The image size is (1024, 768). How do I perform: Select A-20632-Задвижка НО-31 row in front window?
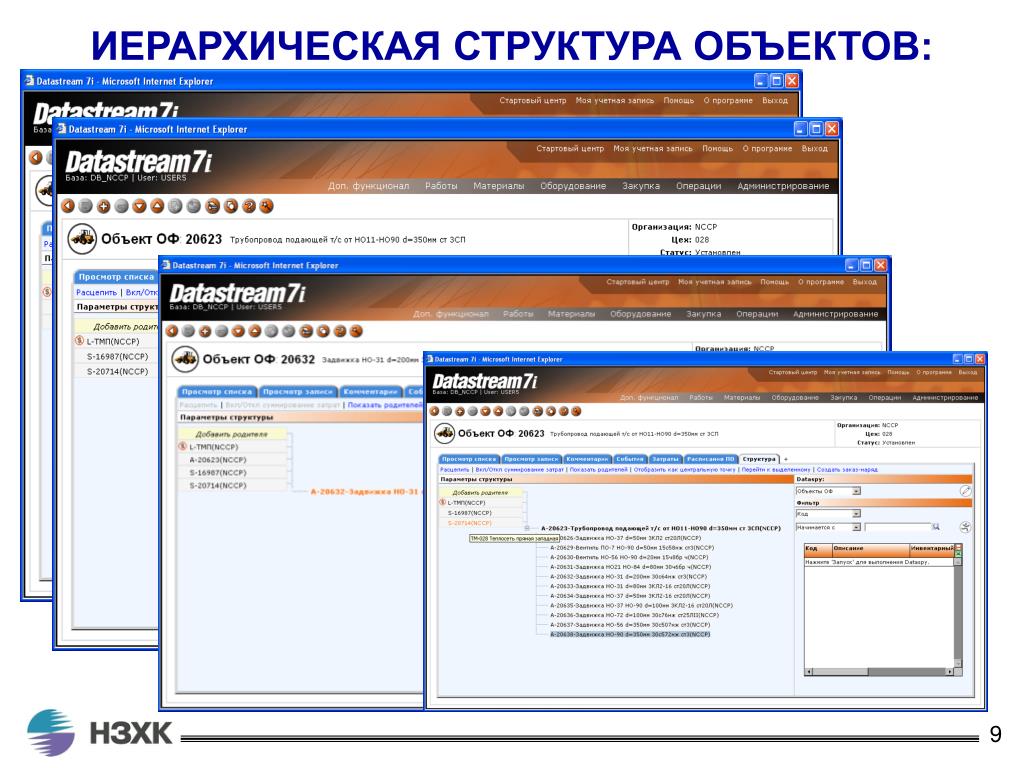628,577
